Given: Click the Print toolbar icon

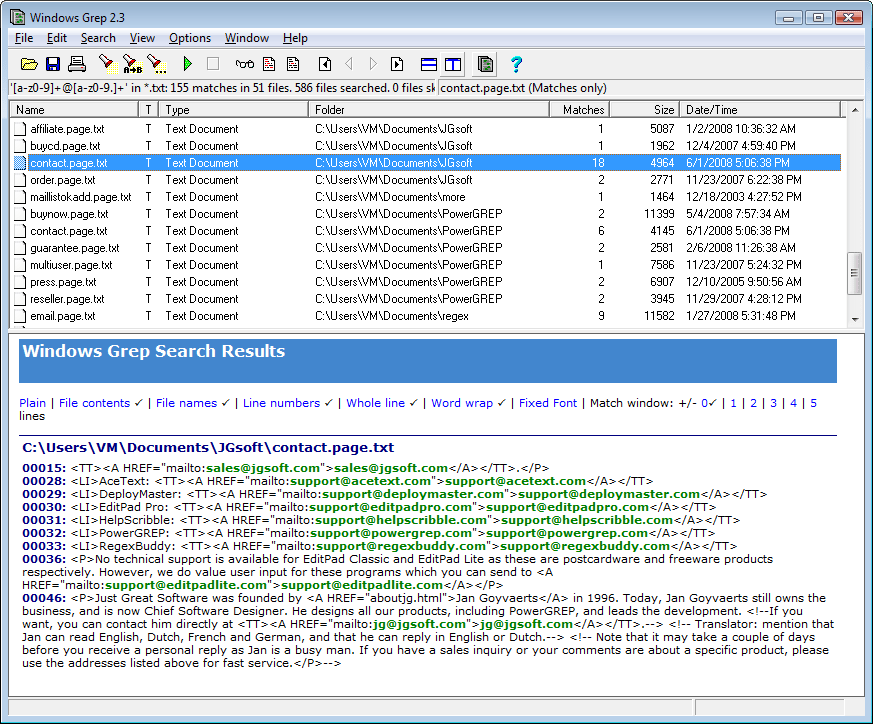Looking at the screenshot, I should (x=78, y=63).
